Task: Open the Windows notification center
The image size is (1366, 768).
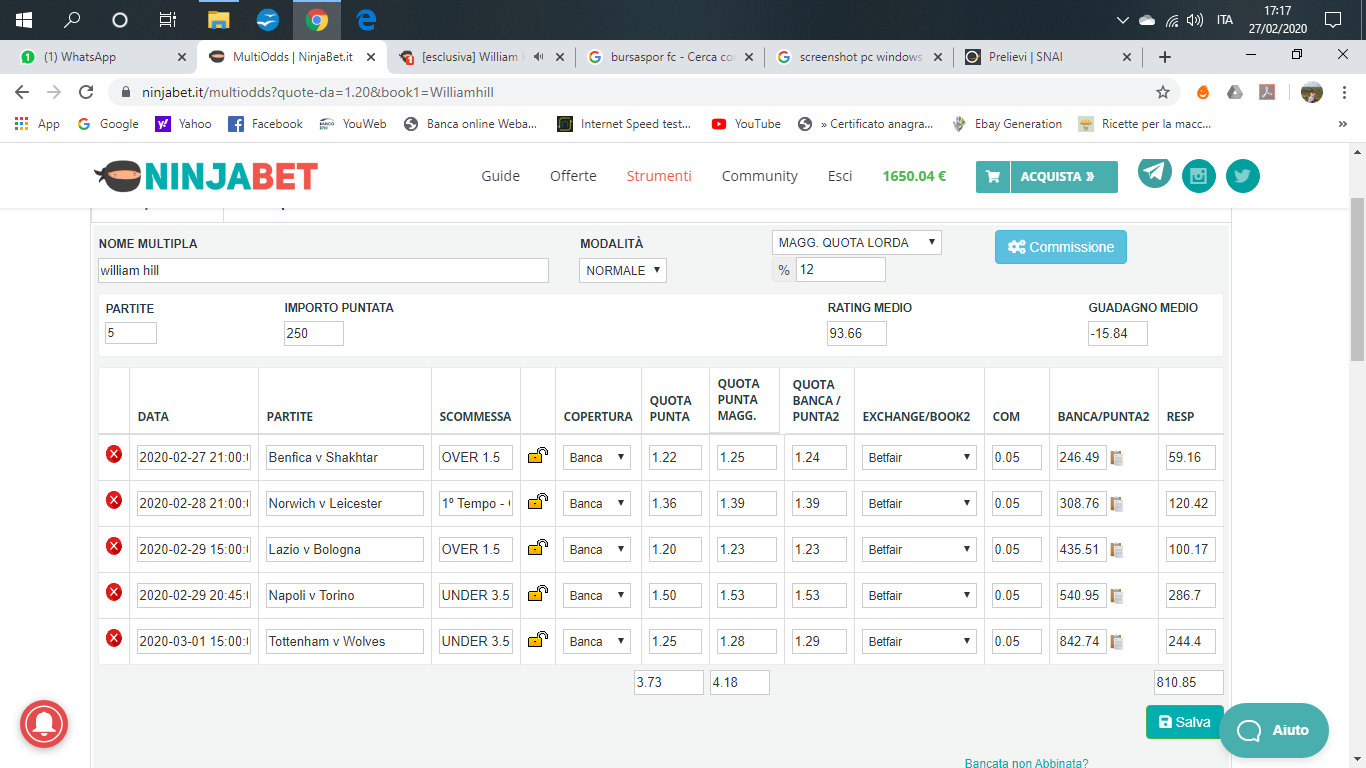Action: (1332, 19)
